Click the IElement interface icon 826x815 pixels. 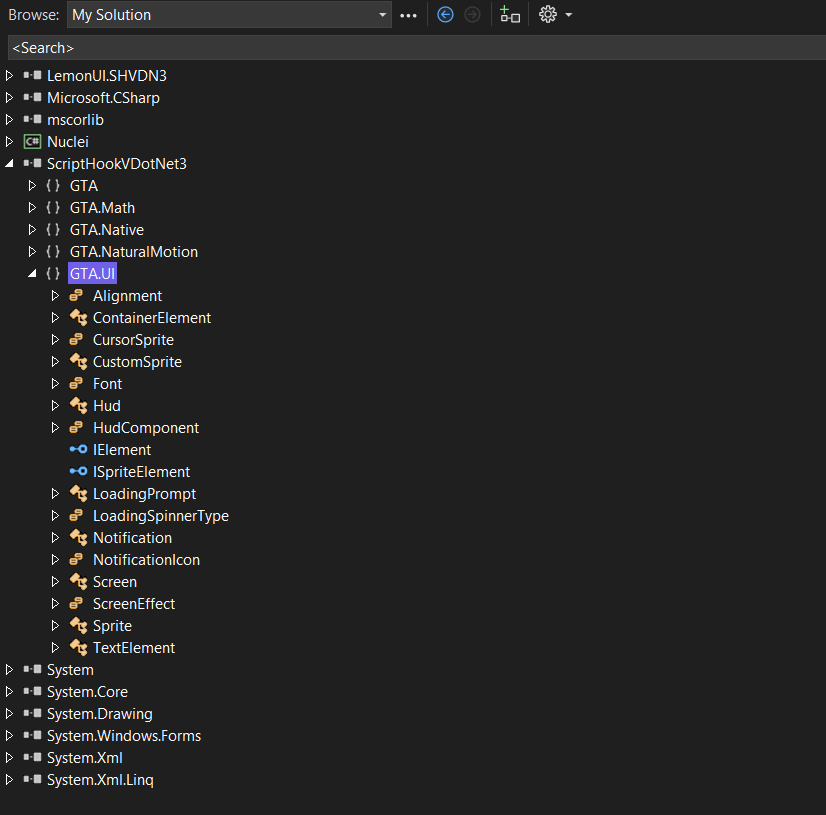click(78, 449)
